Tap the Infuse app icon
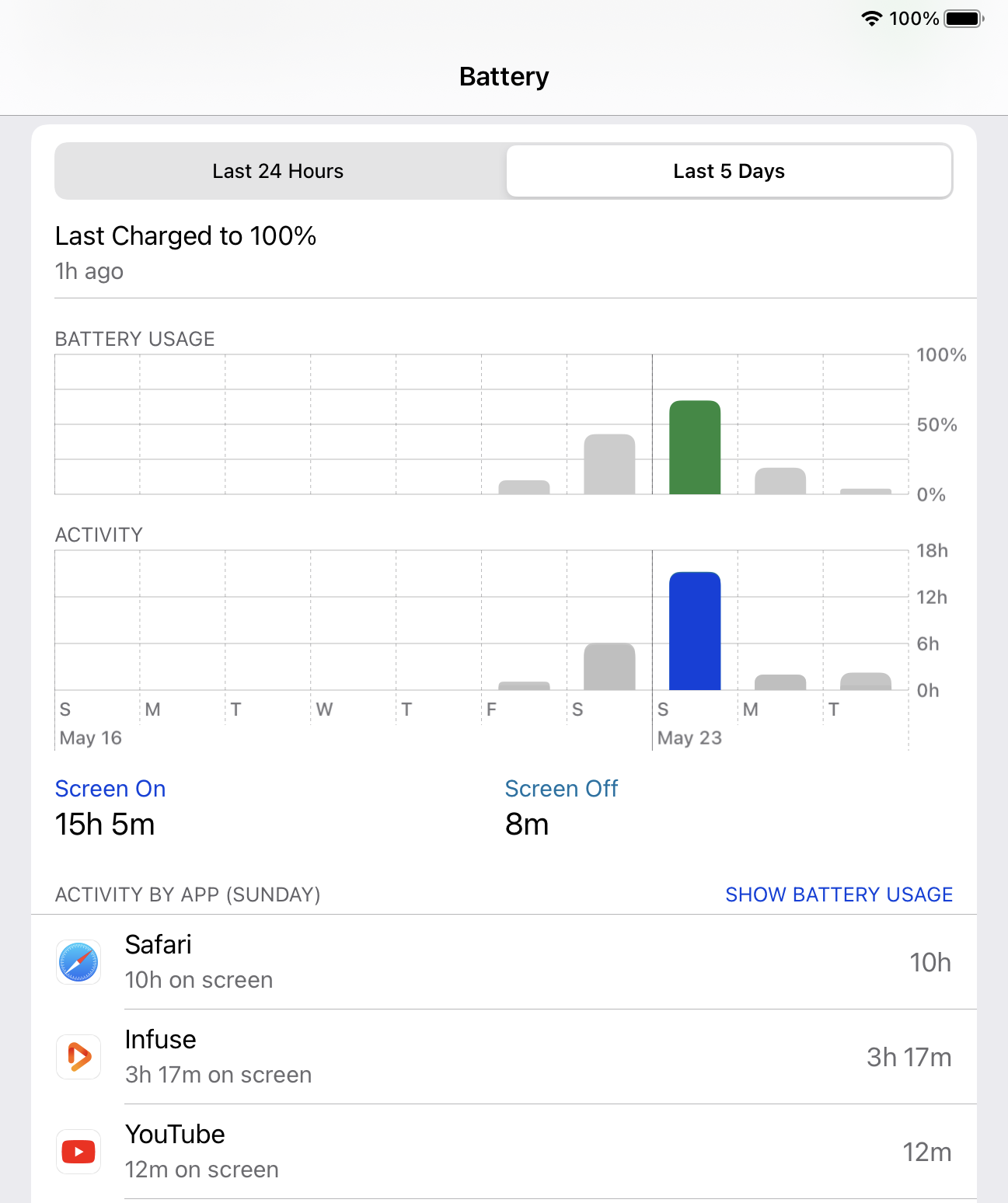The width and height of the screenshot is (1008, 1203). 78,1057
